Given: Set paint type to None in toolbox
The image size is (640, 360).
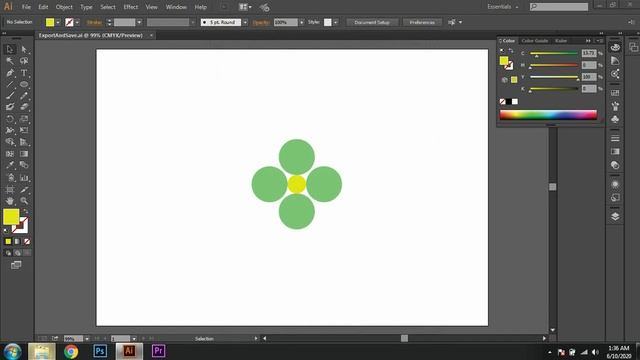Looking at the screenshot, I should [27, 242].
